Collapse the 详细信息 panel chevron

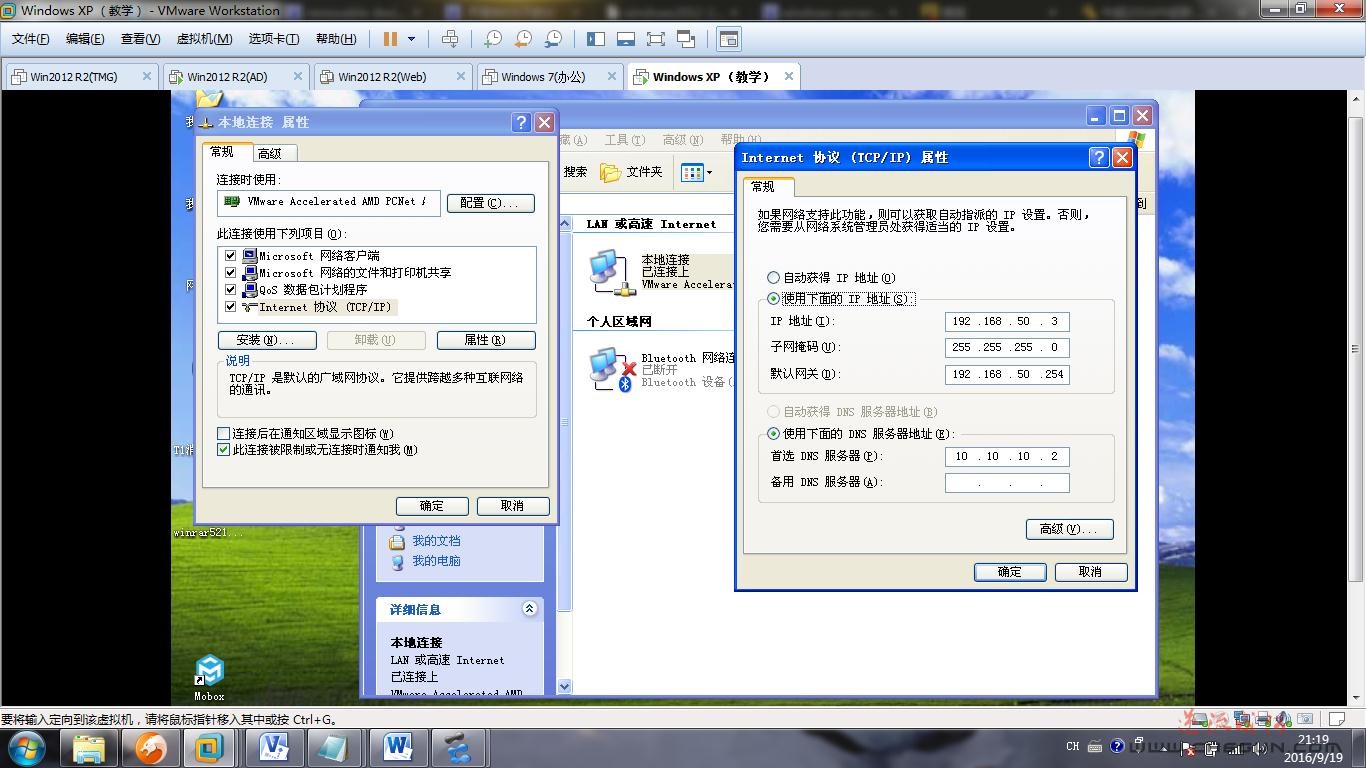pyautogui.click(x=529, y=609)
